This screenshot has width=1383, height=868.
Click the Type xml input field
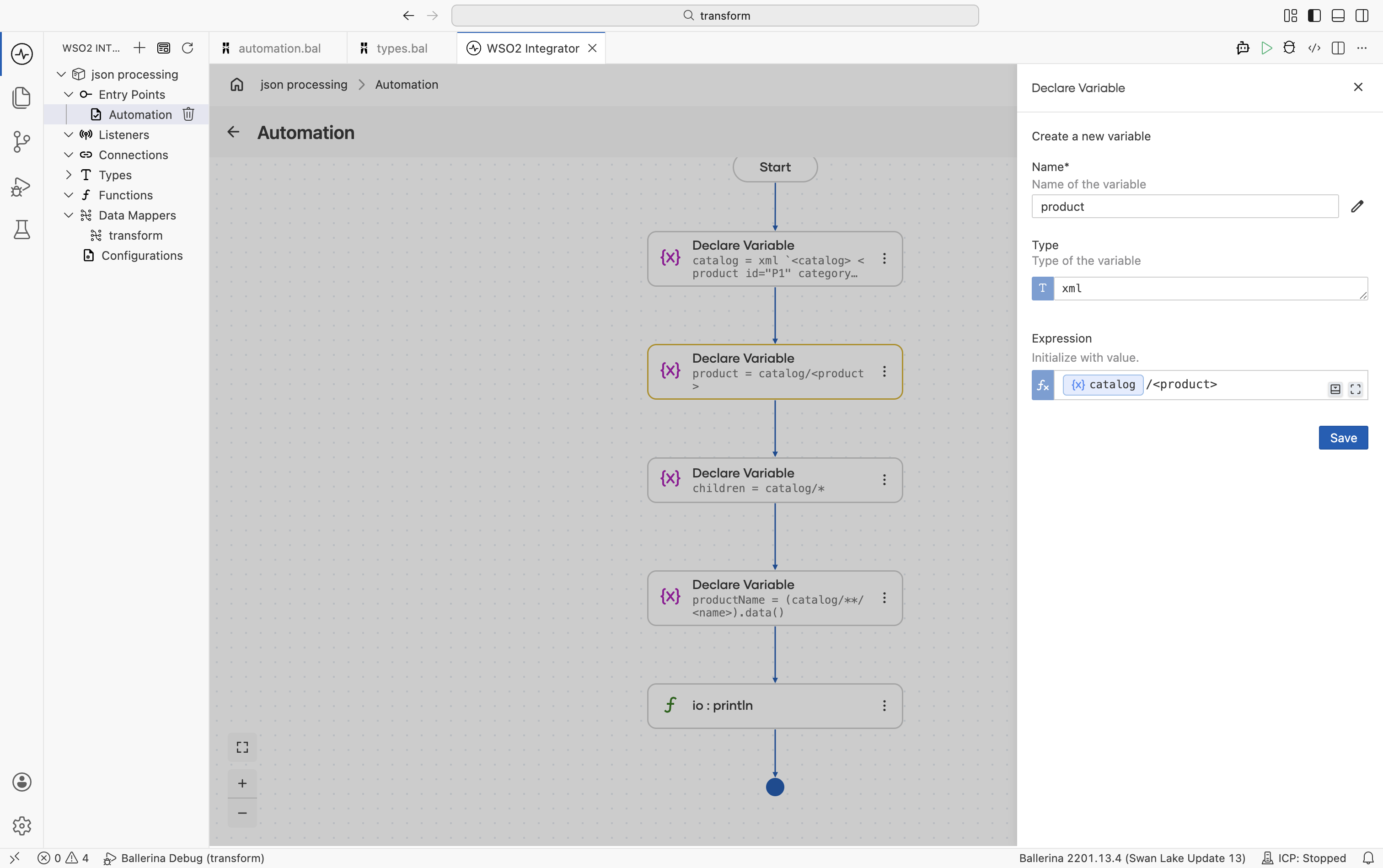pyautogui.click(x=1210, y=288)
